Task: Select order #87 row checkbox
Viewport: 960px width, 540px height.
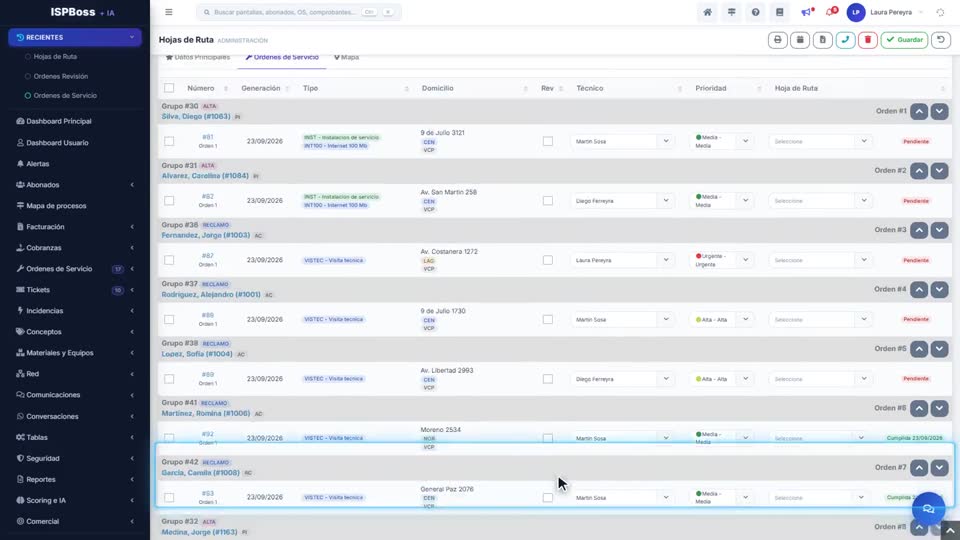Action: pos(169,260)
